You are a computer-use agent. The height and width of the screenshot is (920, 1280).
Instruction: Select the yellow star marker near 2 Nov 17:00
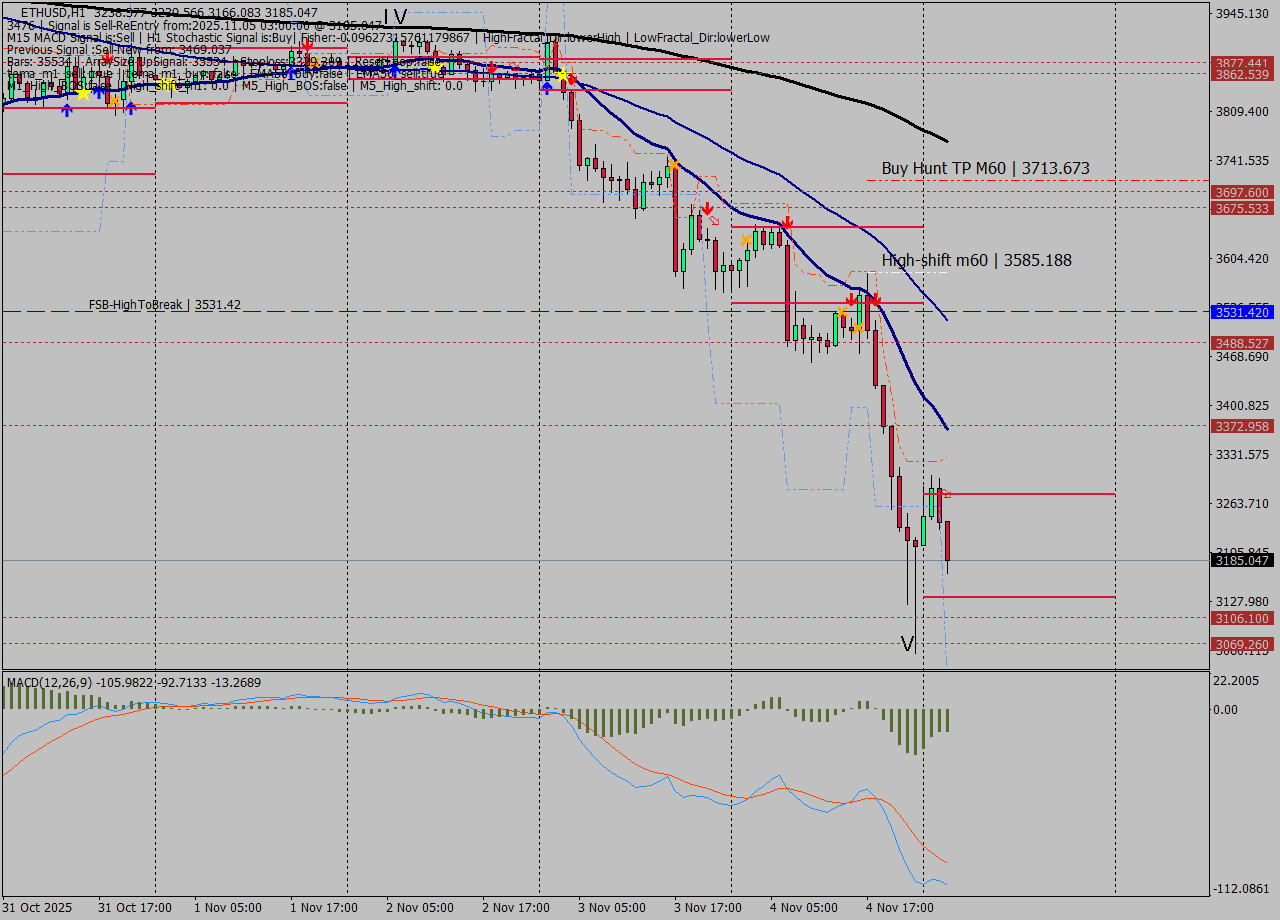[563, 76]
